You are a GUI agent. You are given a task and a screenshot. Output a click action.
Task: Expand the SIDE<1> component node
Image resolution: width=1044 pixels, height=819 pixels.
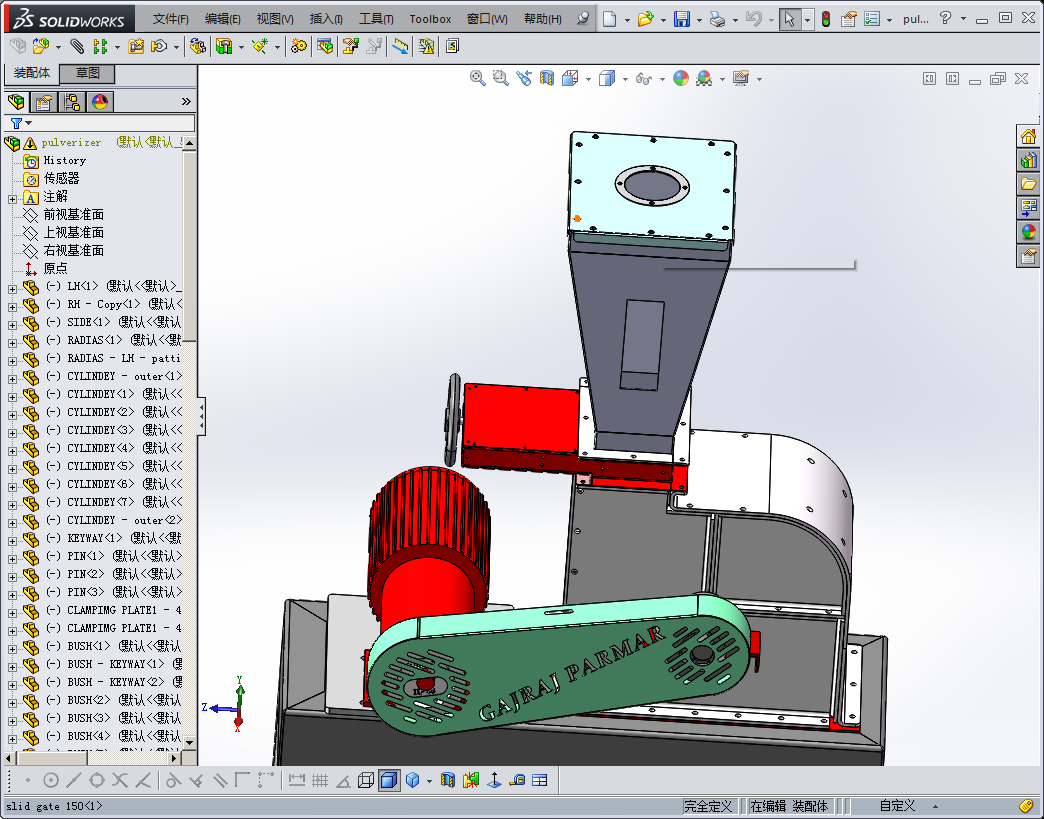[12, 325]
